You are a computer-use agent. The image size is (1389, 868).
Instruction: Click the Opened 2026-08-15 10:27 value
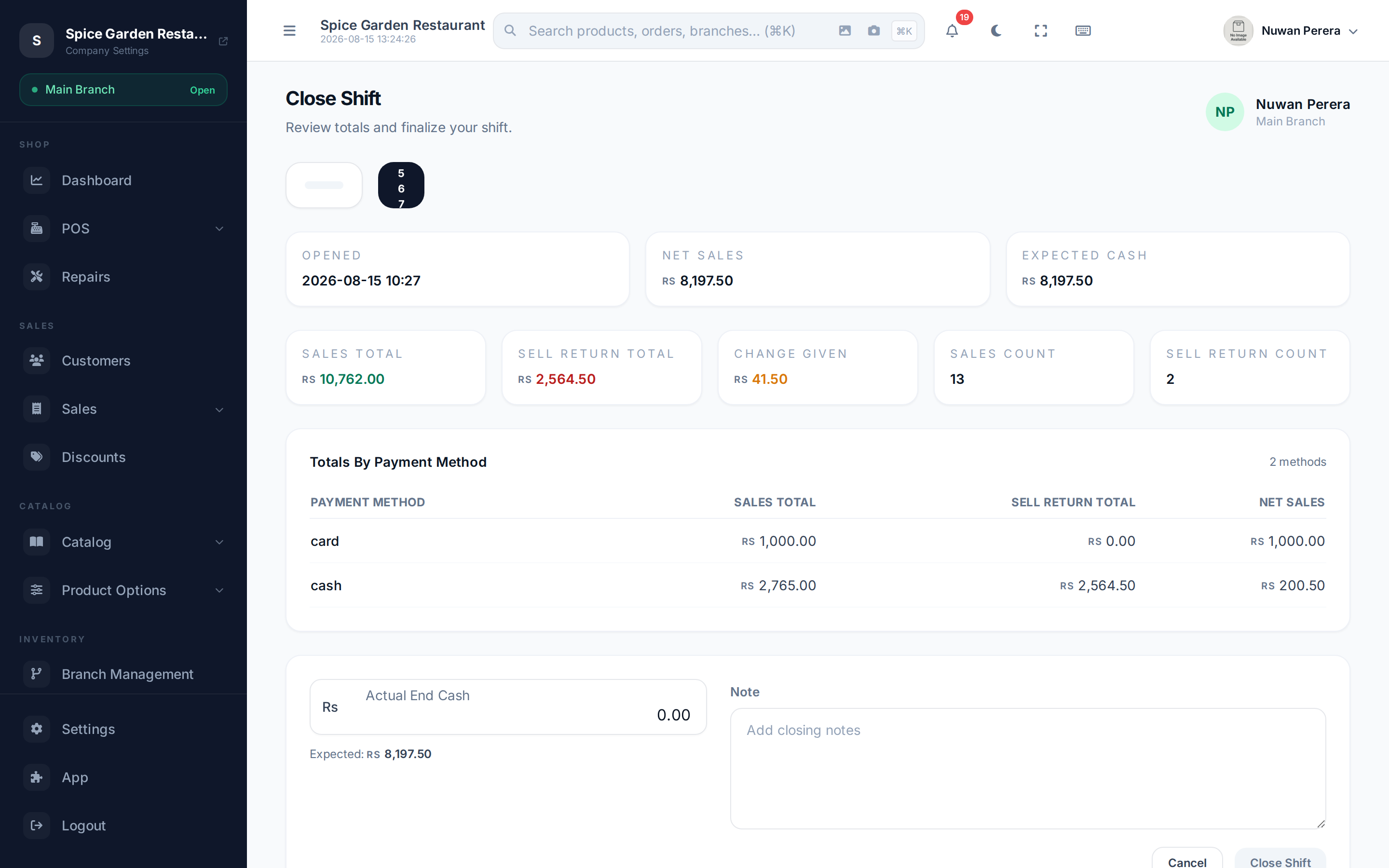[361, 281]
